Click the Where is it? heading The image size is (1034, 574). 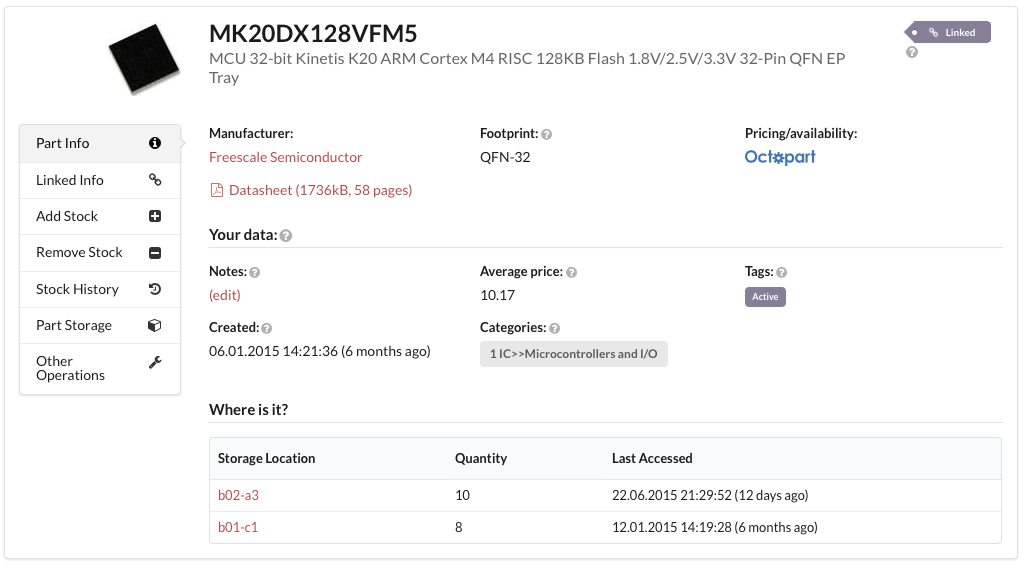tap(249, 410)
